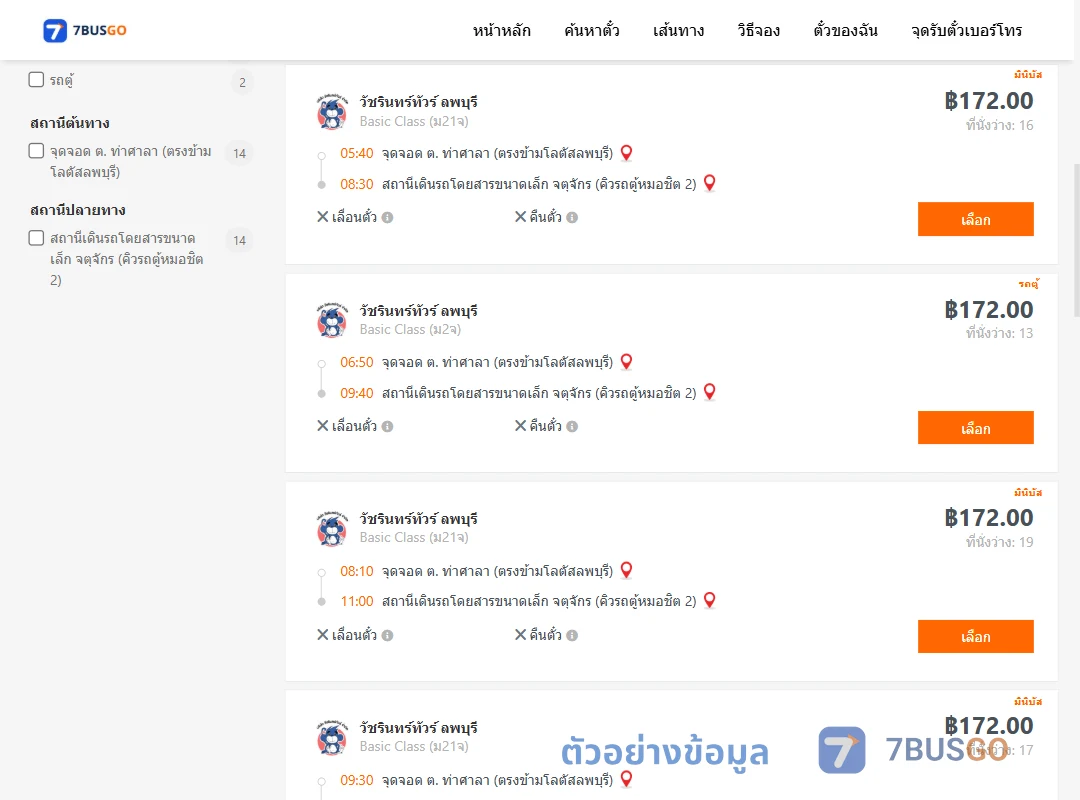Click วัชรินทร์ทัวร์ ลพบุรี name on 06:50 trip
The image size is (1080, 800).
tap(418, 311)
